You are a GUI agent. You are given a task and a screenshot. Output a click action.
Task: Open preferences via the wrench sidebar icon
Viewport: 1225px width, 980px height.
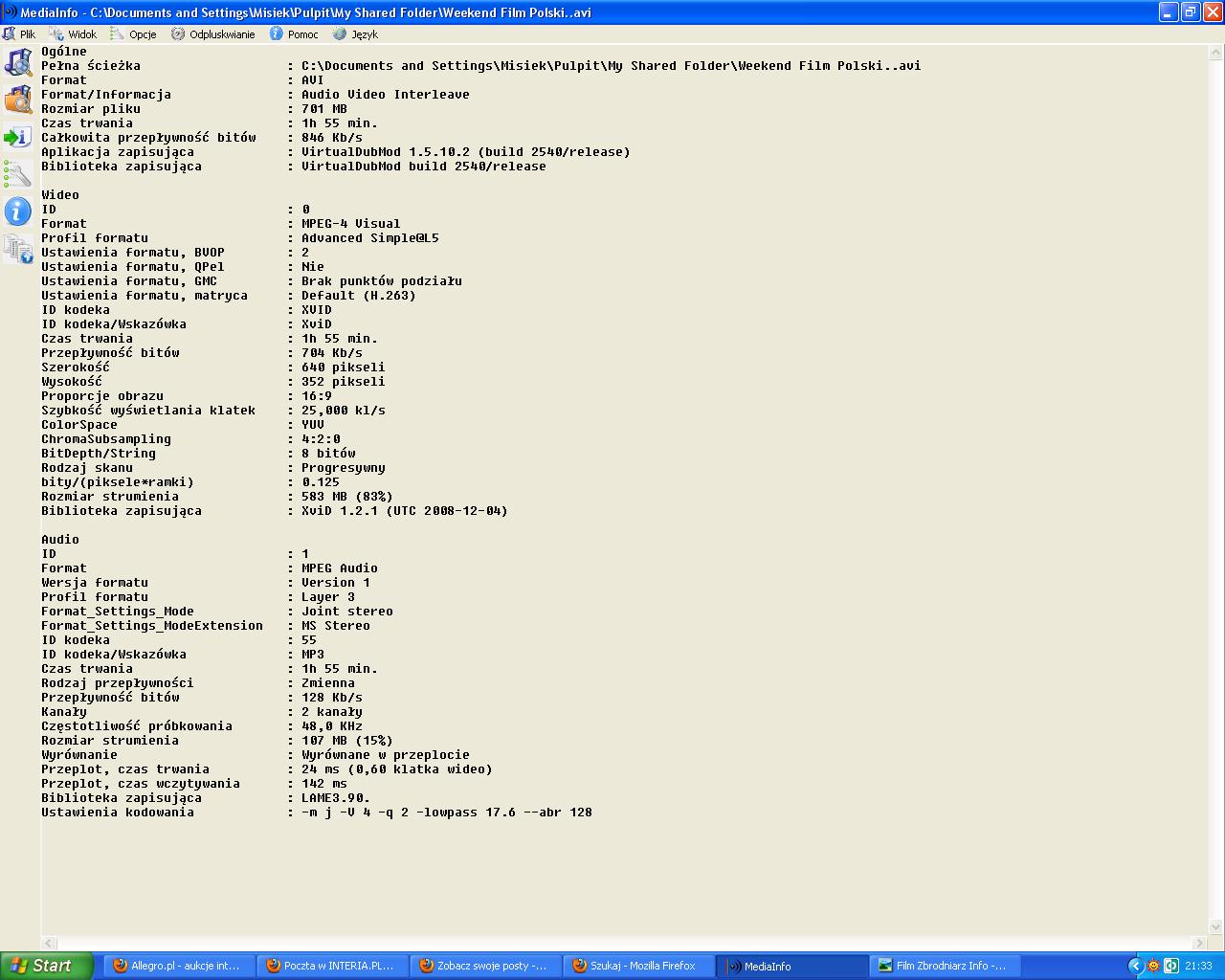pos(18,174)
